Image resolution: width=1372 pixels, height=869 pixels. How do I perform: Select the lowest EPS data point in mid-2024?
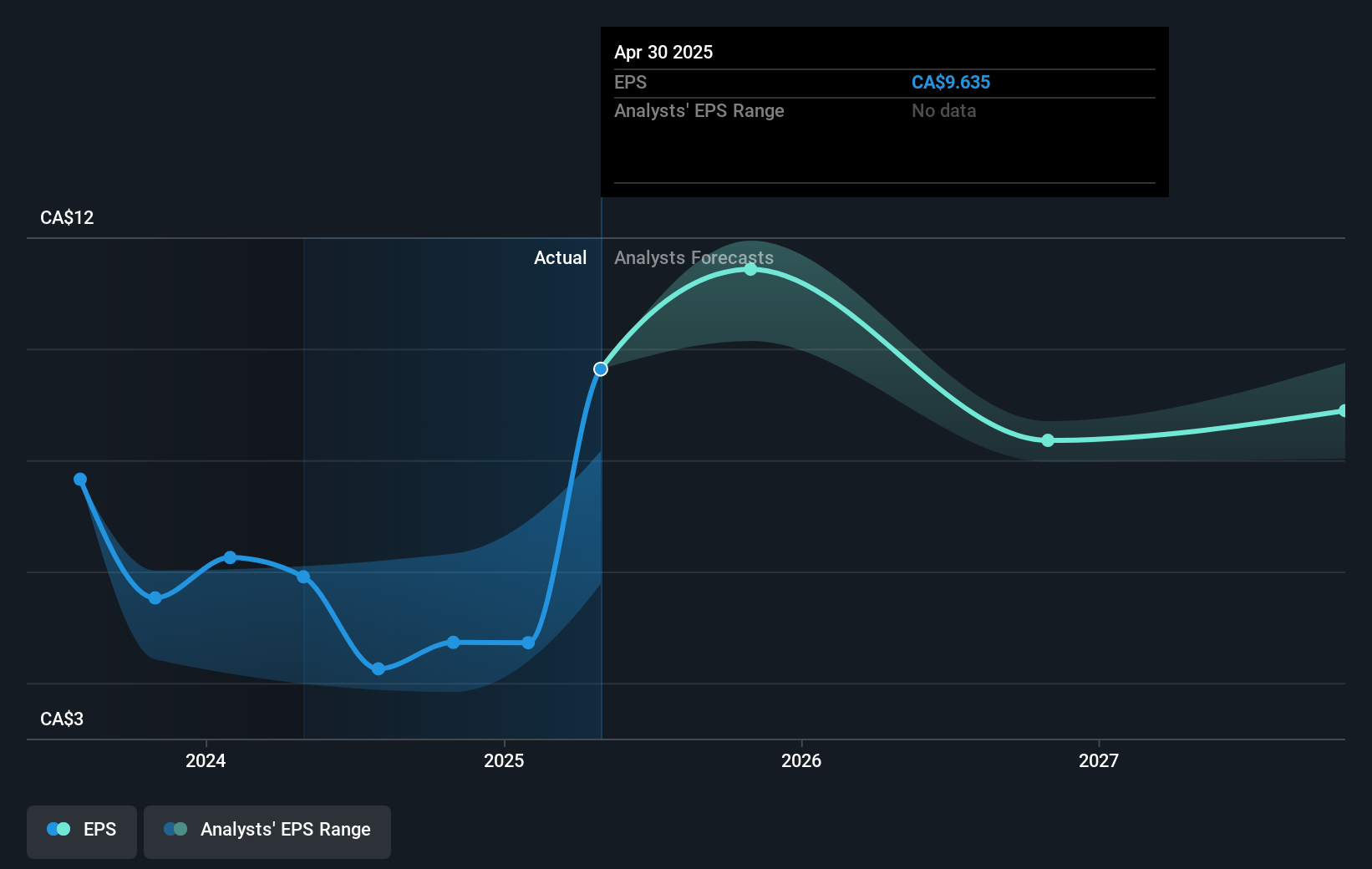pyautogui.click(x=379, y=668)
